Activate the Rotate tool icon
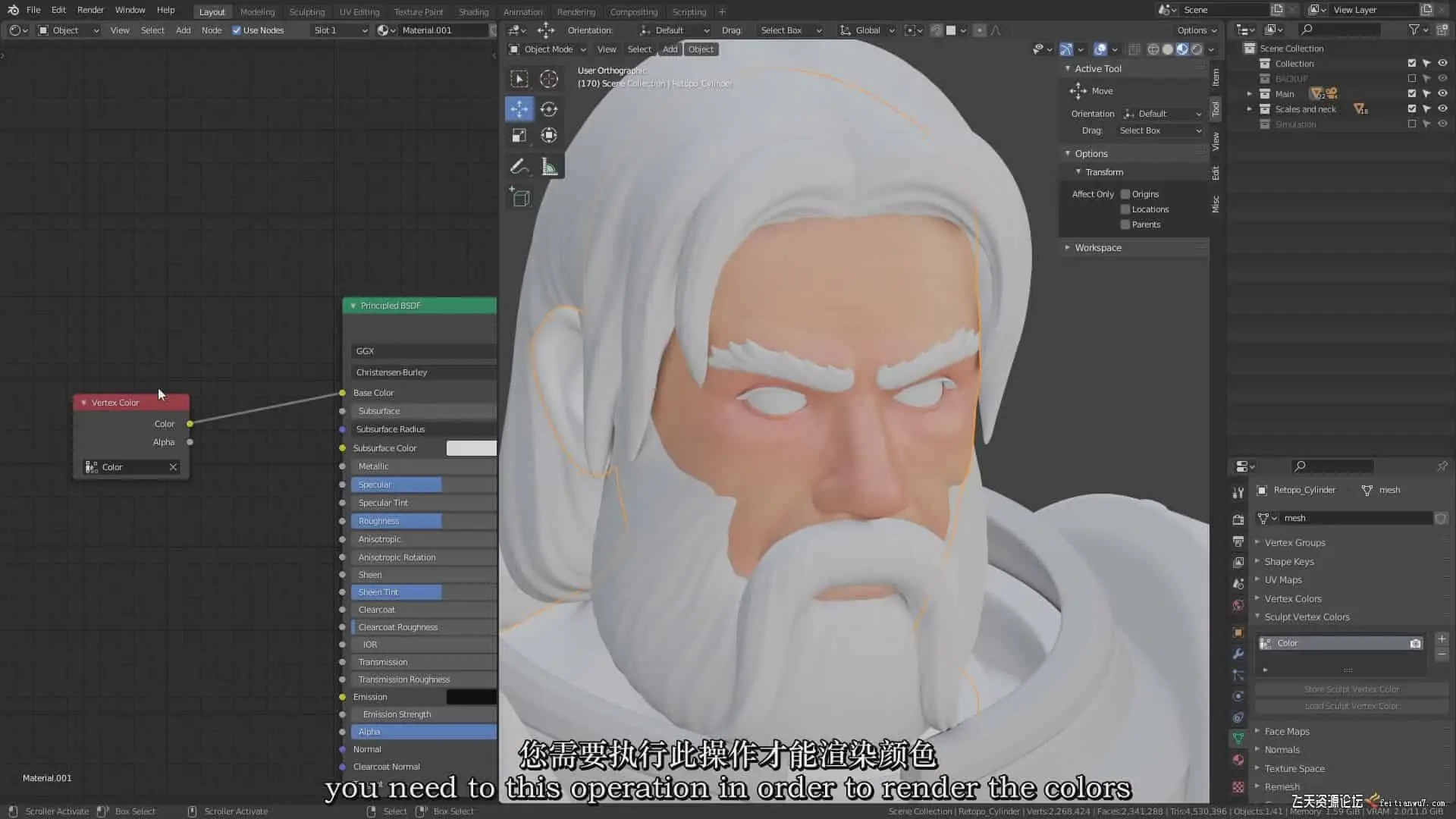Screen dimensions: 1456x819 (x=549, y=109)
